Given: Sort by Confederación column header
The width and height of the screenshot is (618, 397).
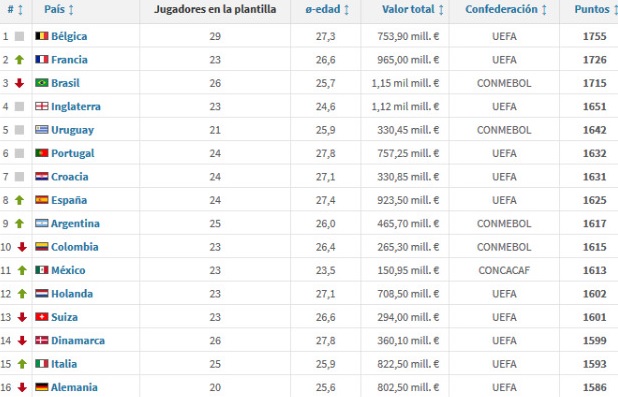Looking at the screenshot, I should click(506, 9).
